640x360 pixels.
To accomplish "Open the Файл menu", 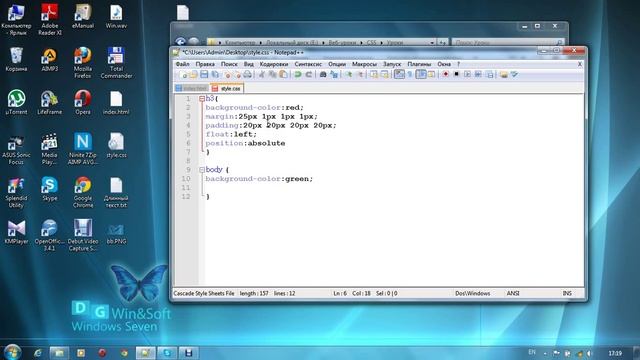I will coord(182,64).
